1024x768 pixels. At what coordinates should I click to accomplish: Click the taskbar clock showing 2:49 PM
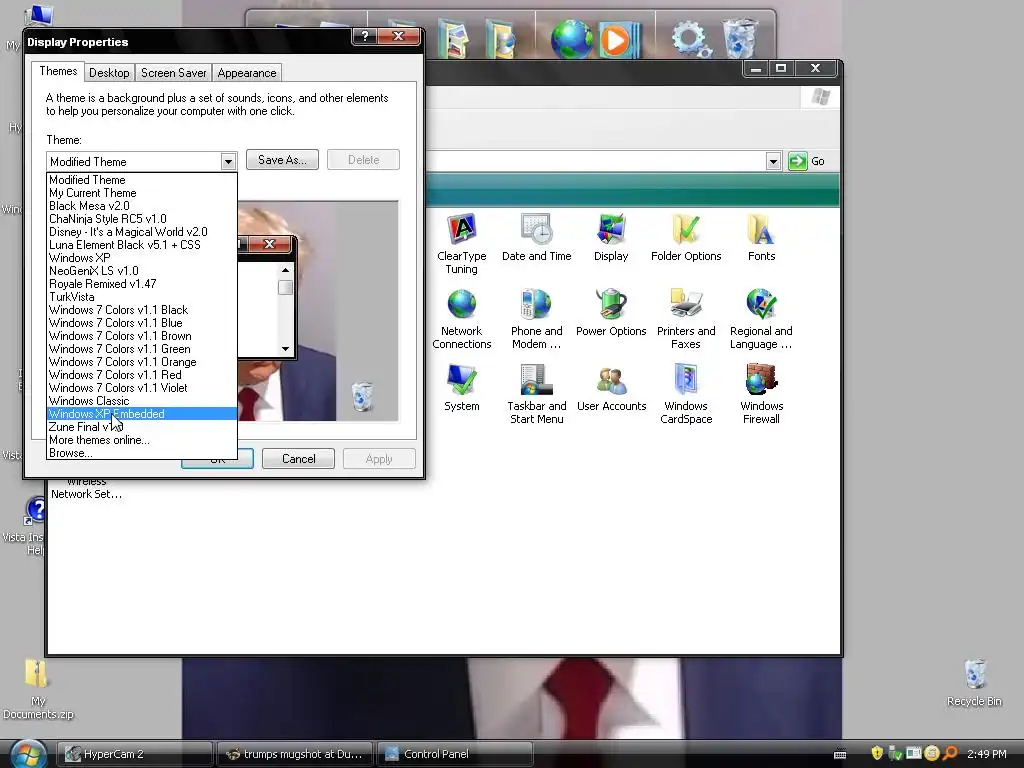[x=986, y=754]
